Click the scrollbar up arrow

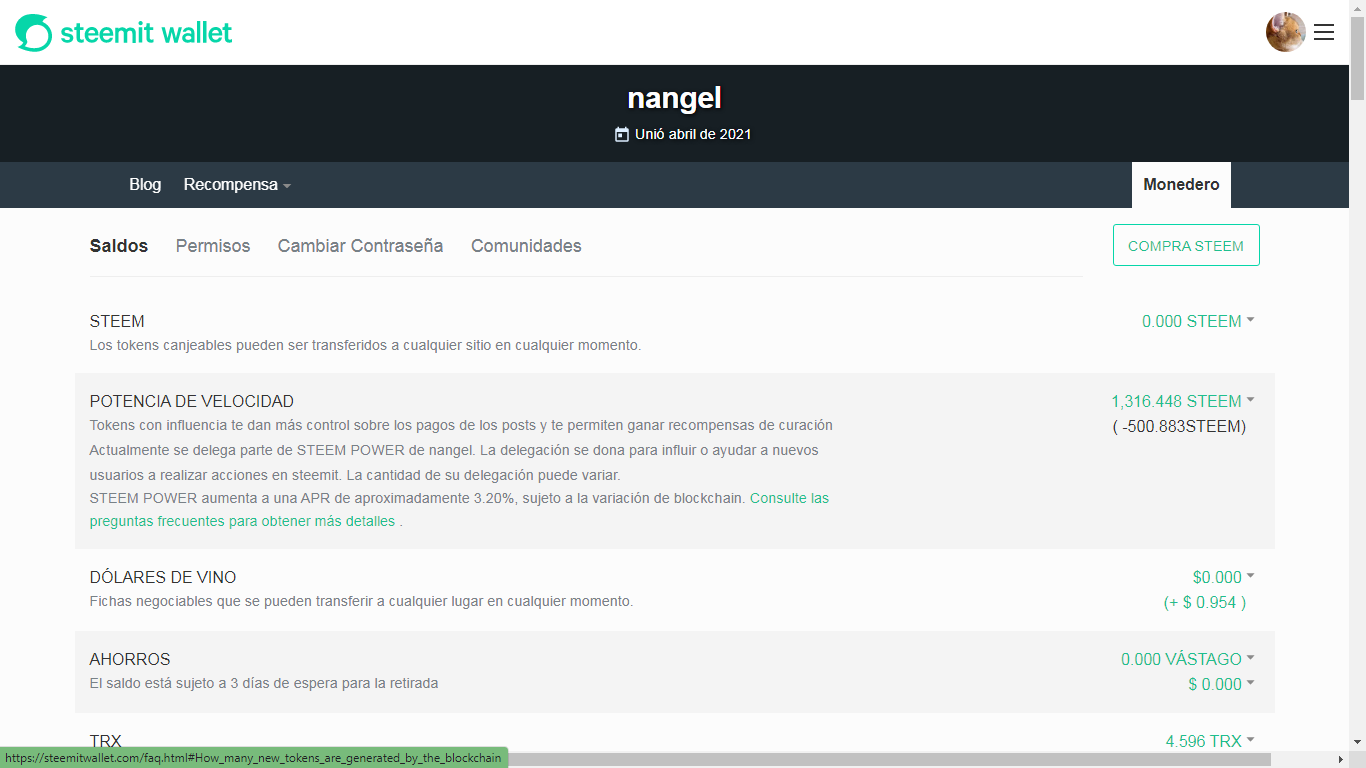tap(1357, 8)
